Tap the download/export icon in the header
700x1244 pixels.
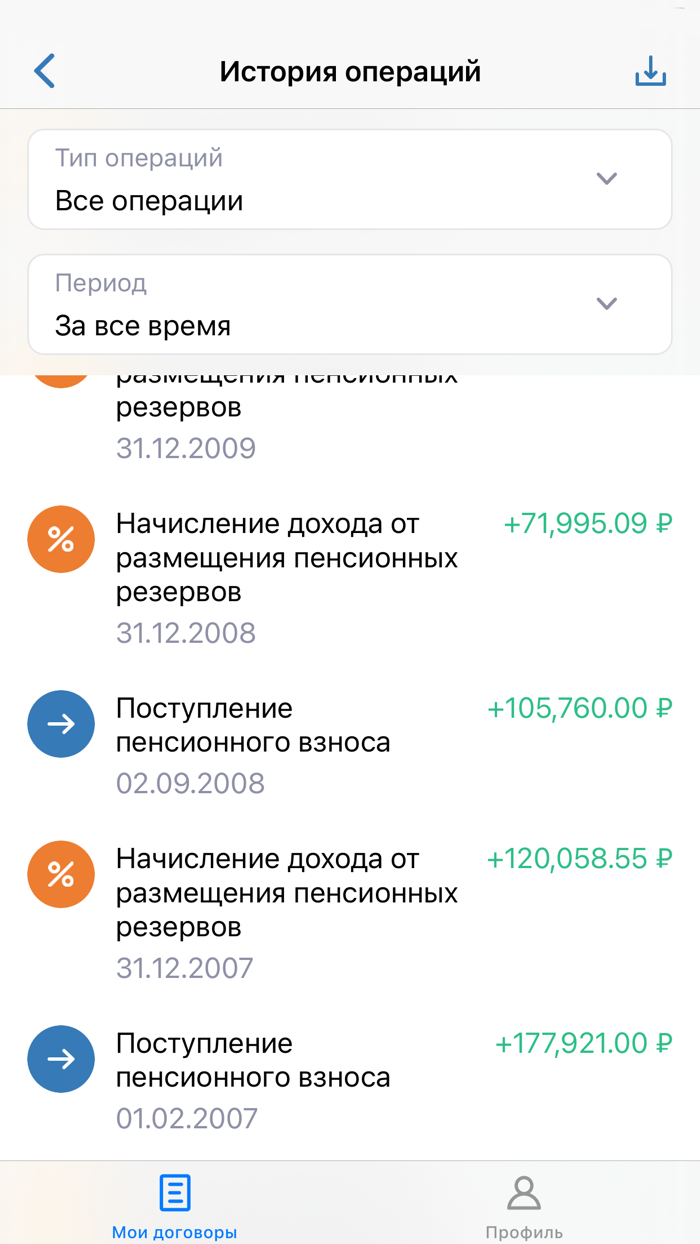point(651,71)
